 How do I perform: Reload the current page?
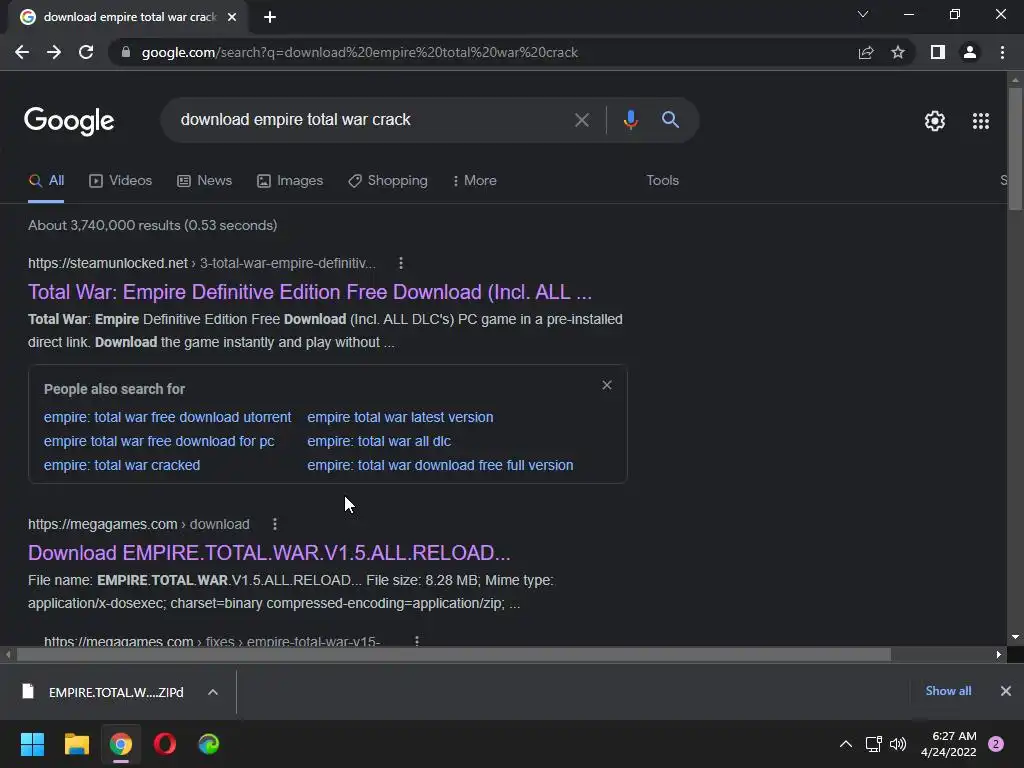tap(86, 52)
